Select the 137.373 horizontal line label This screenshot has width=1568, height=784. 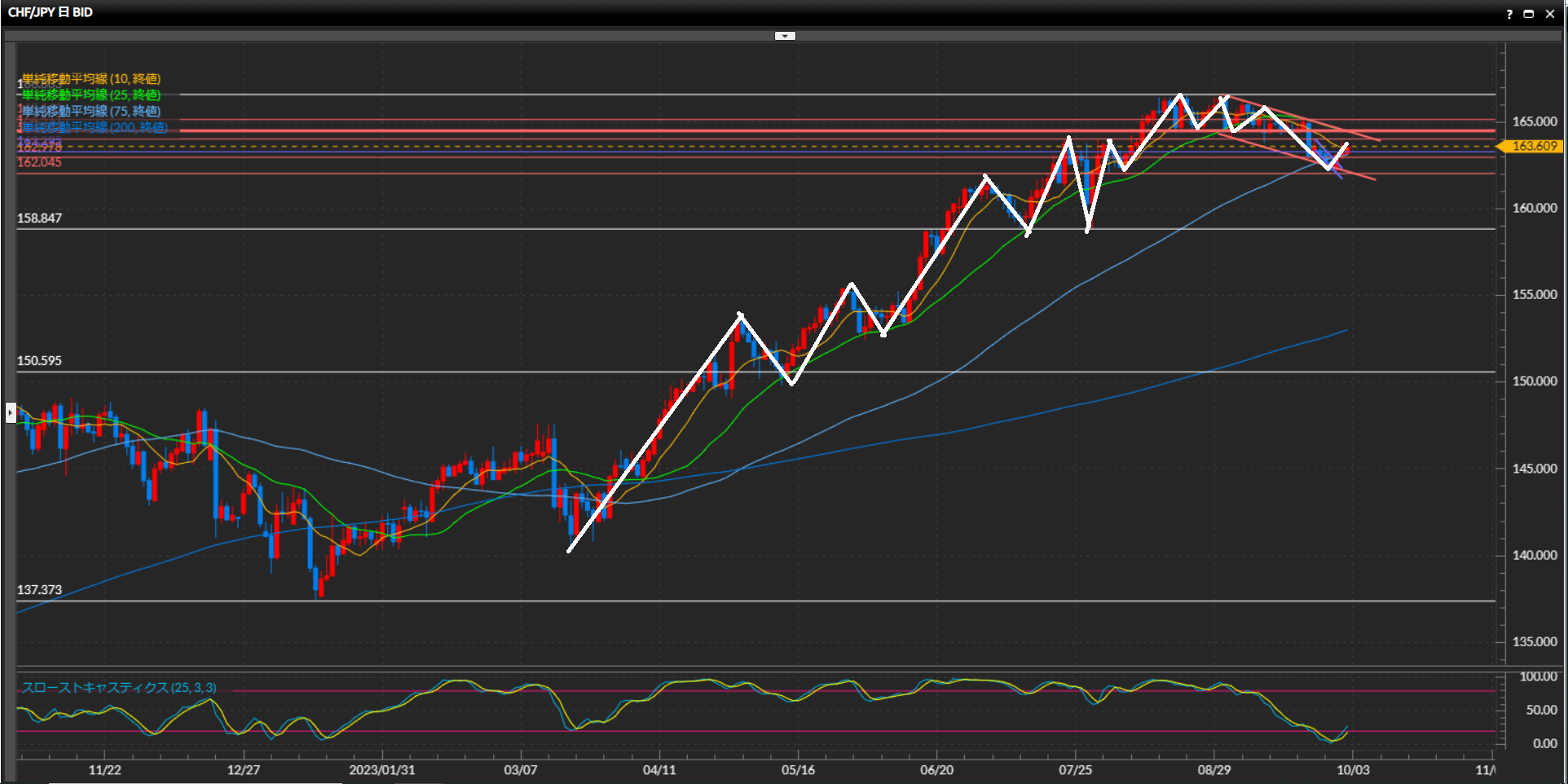[x=39, y=590]
